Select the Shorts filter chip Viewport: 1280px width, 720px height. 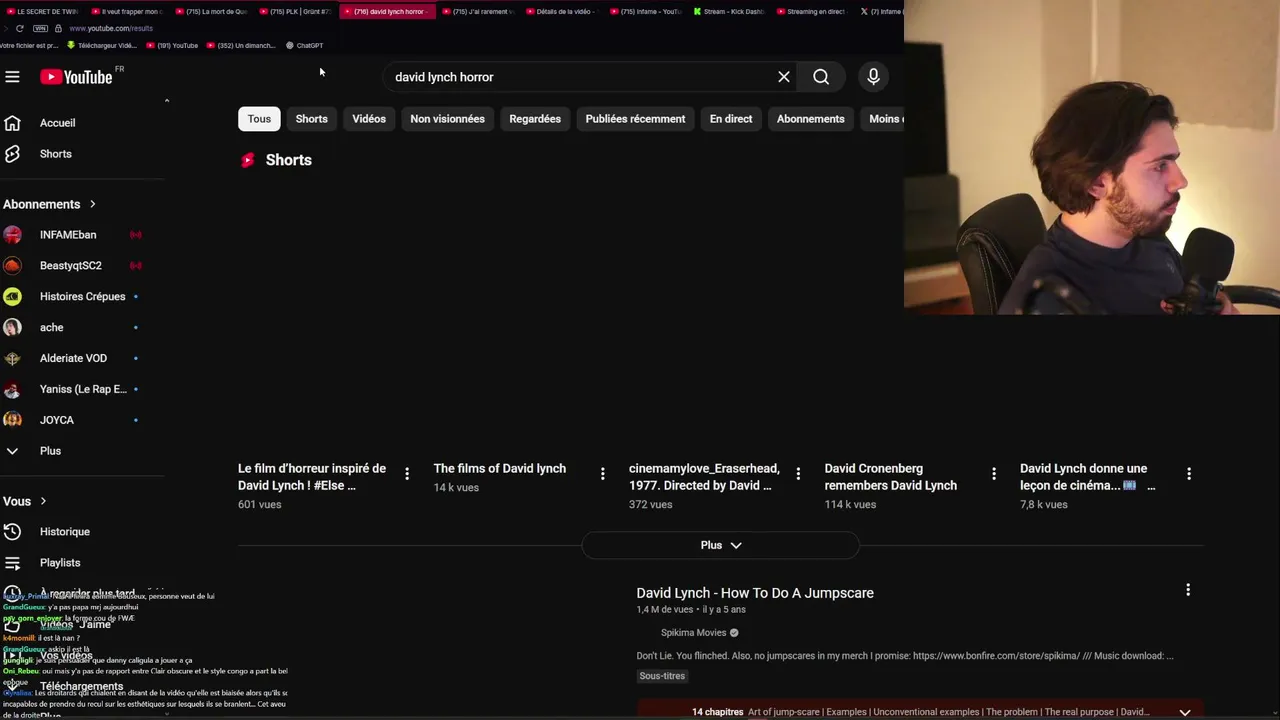[x=311, y=119]
